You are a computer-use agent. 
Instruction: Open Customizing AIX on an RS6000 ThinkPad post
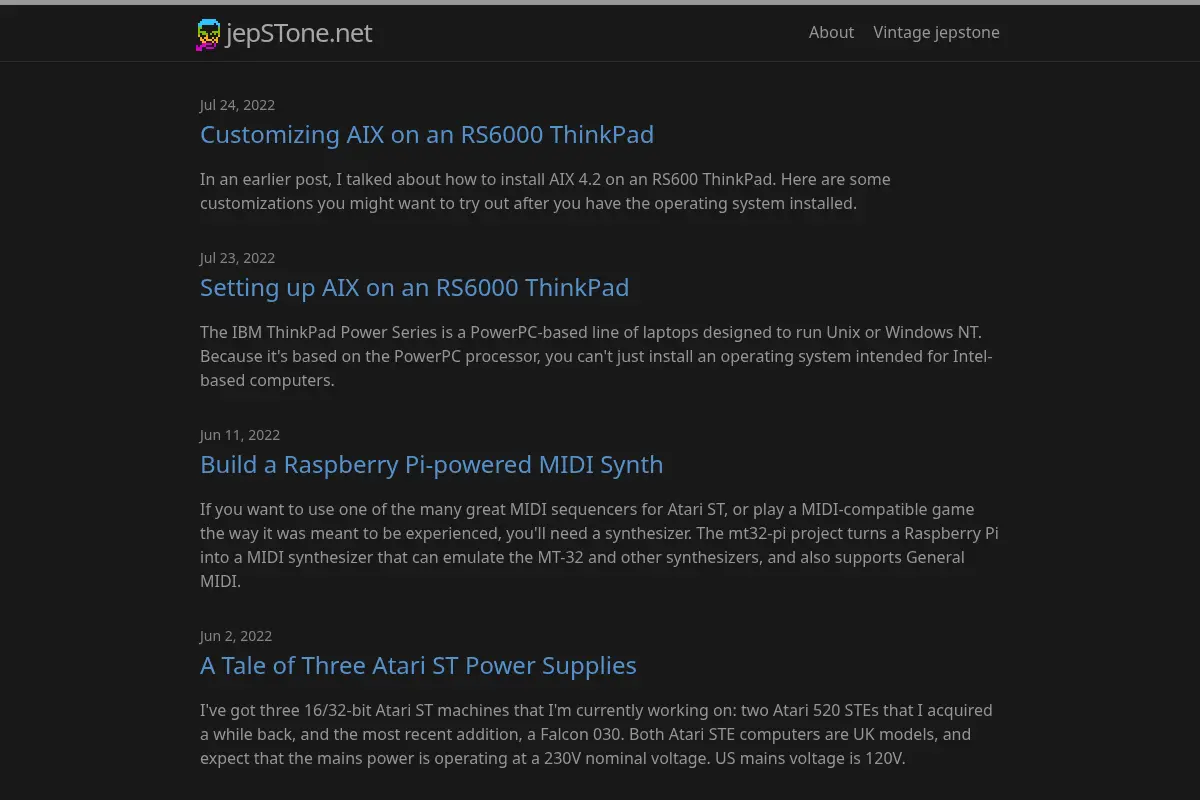click(427, 134)
